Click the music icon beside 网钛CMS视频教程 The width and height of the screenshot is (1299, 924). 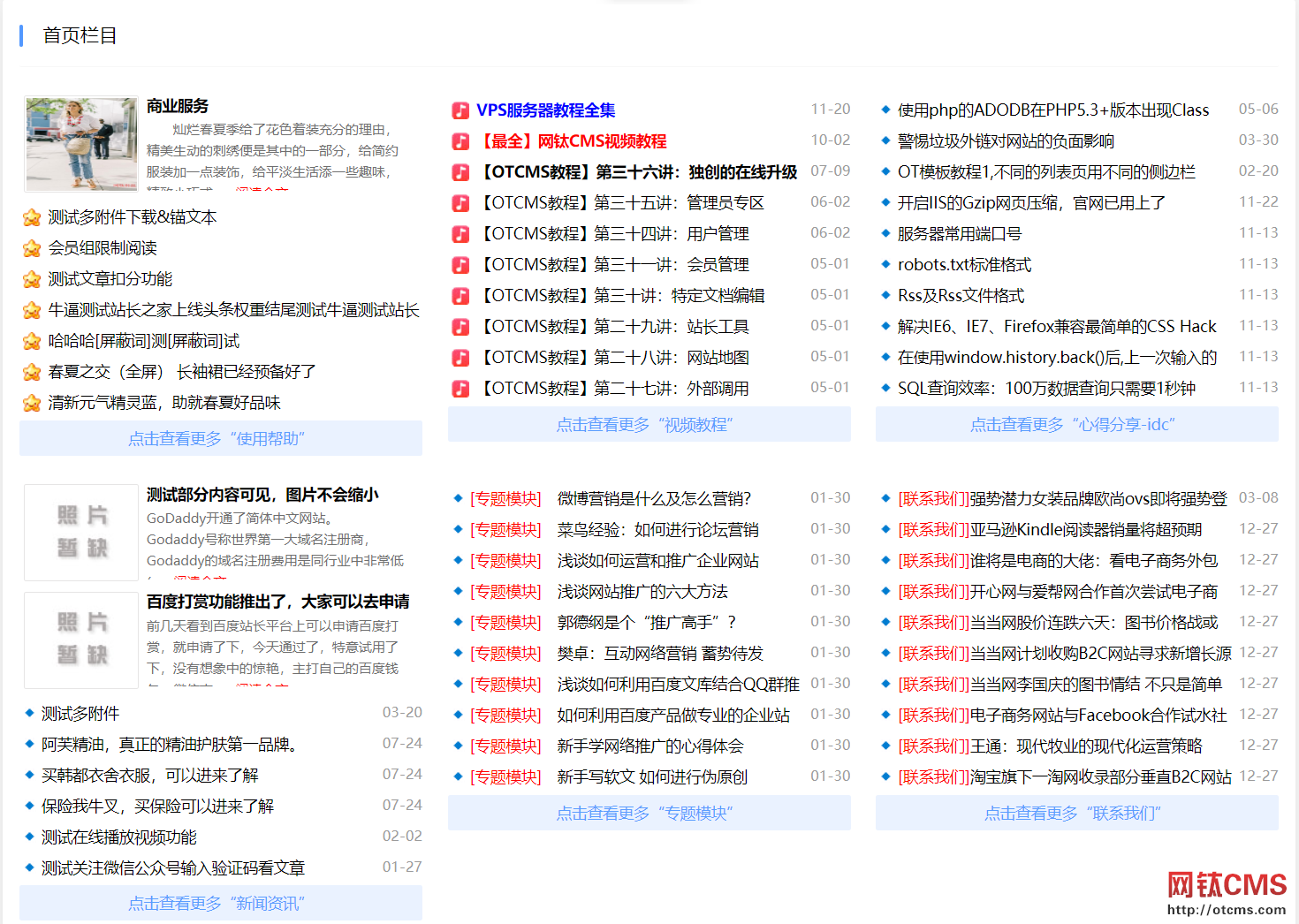(x=460, y=141)
